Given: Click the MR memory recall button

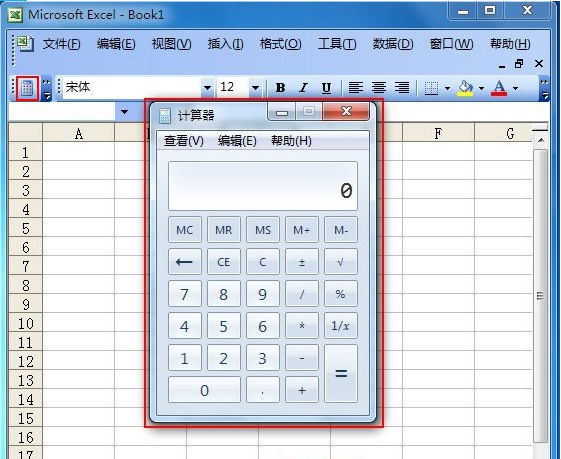Looking at the screenshot, I should pyautogui.click(x=224, y=229).
